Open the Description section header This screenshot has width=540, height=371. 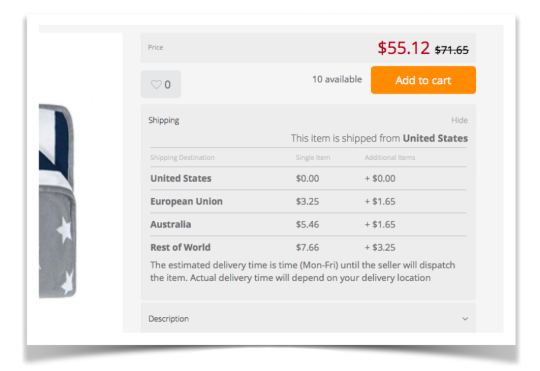click(308, 318)
